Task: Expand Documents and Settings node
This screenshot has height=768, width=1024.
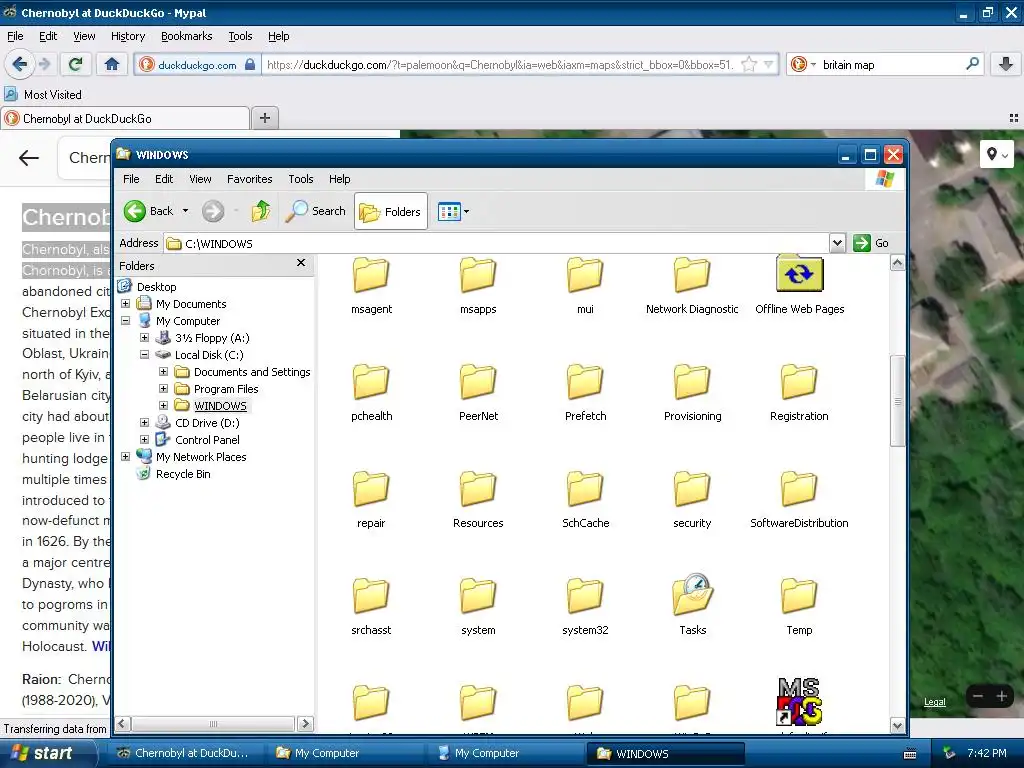Action: pos(163,372)
